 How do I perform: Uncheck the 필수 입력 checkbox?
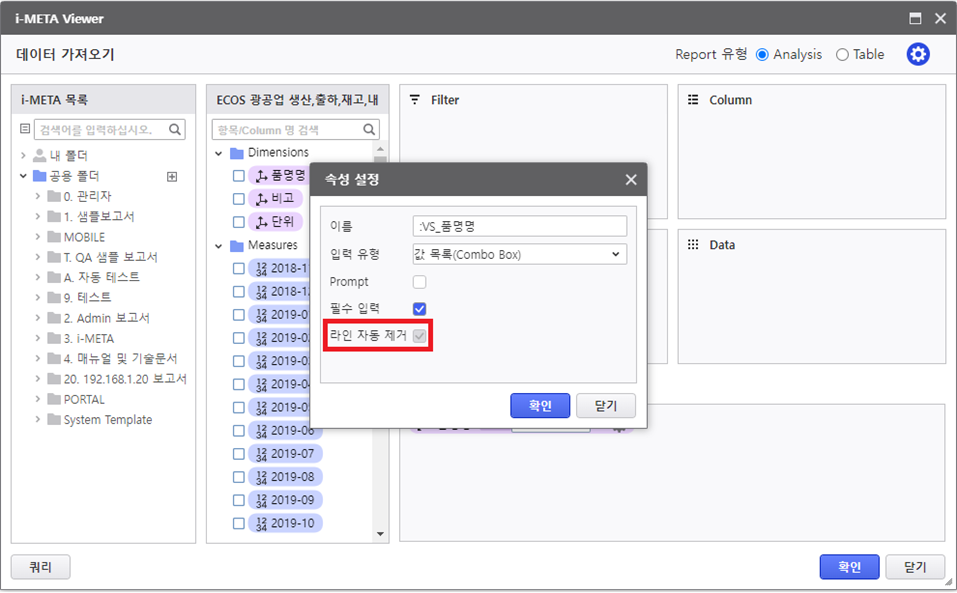(420, 309)
